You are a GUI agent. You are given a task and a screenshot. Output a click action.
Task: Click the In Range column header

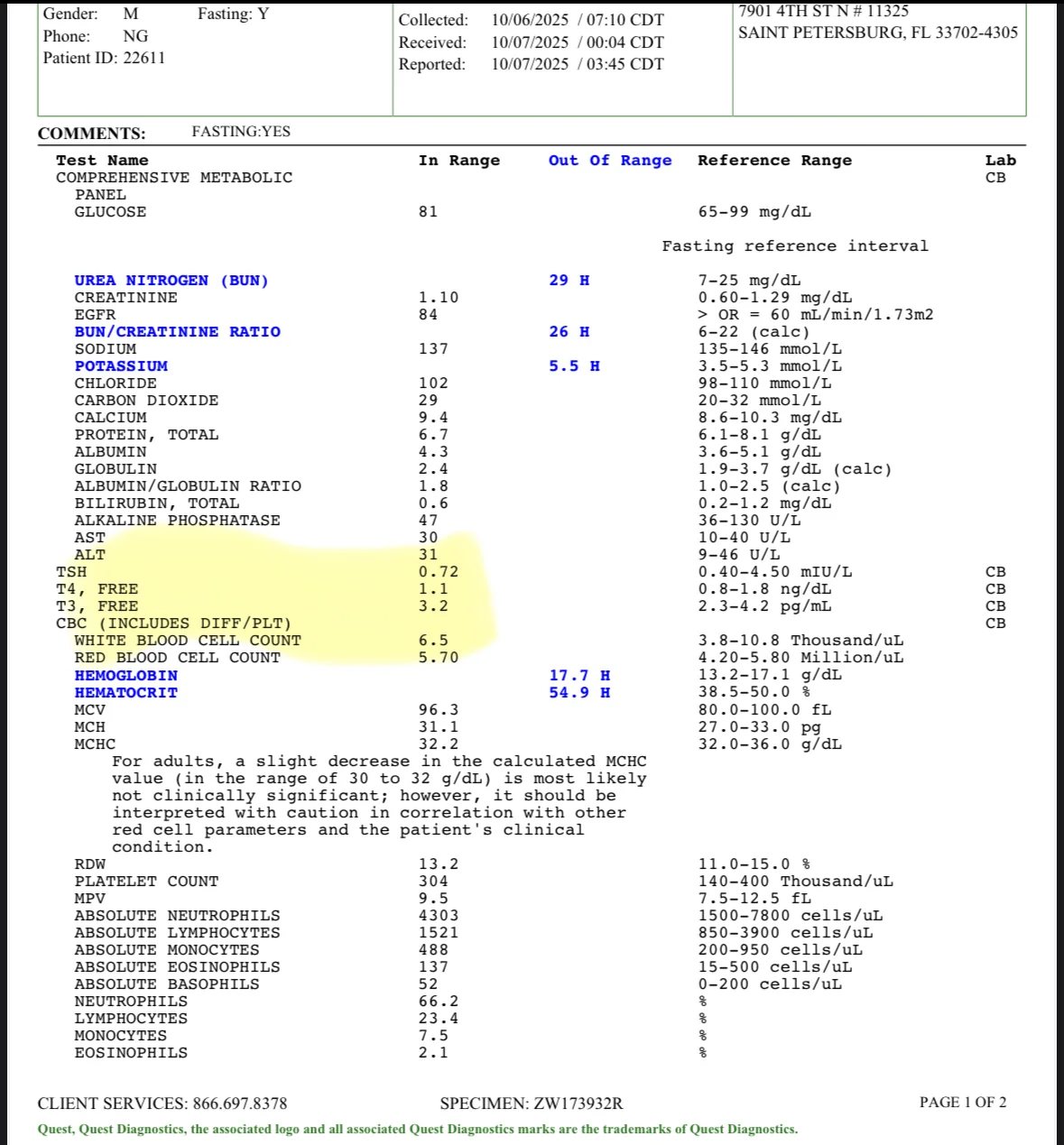pyautogui.click(x=458, y=161)
